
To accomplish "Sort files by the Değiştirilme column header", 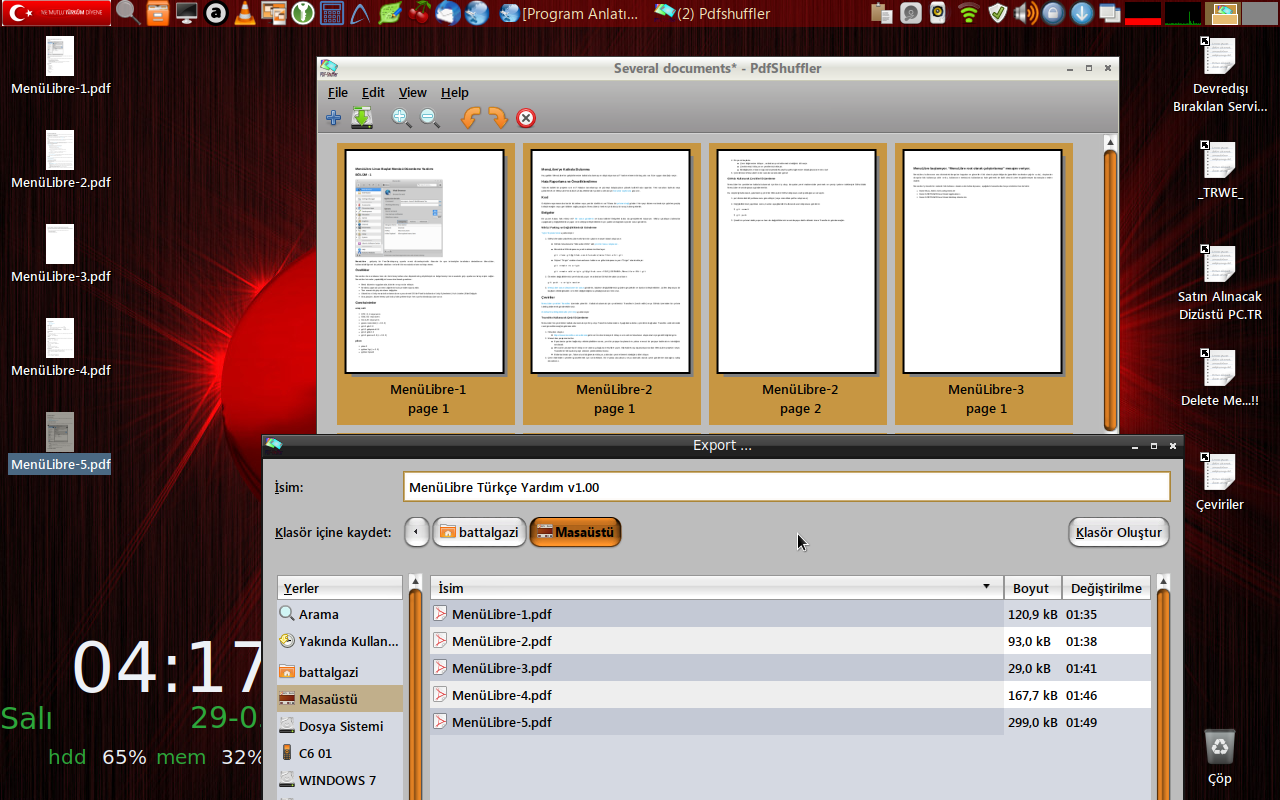I will pyautogui.click(x=1105, y=588).
